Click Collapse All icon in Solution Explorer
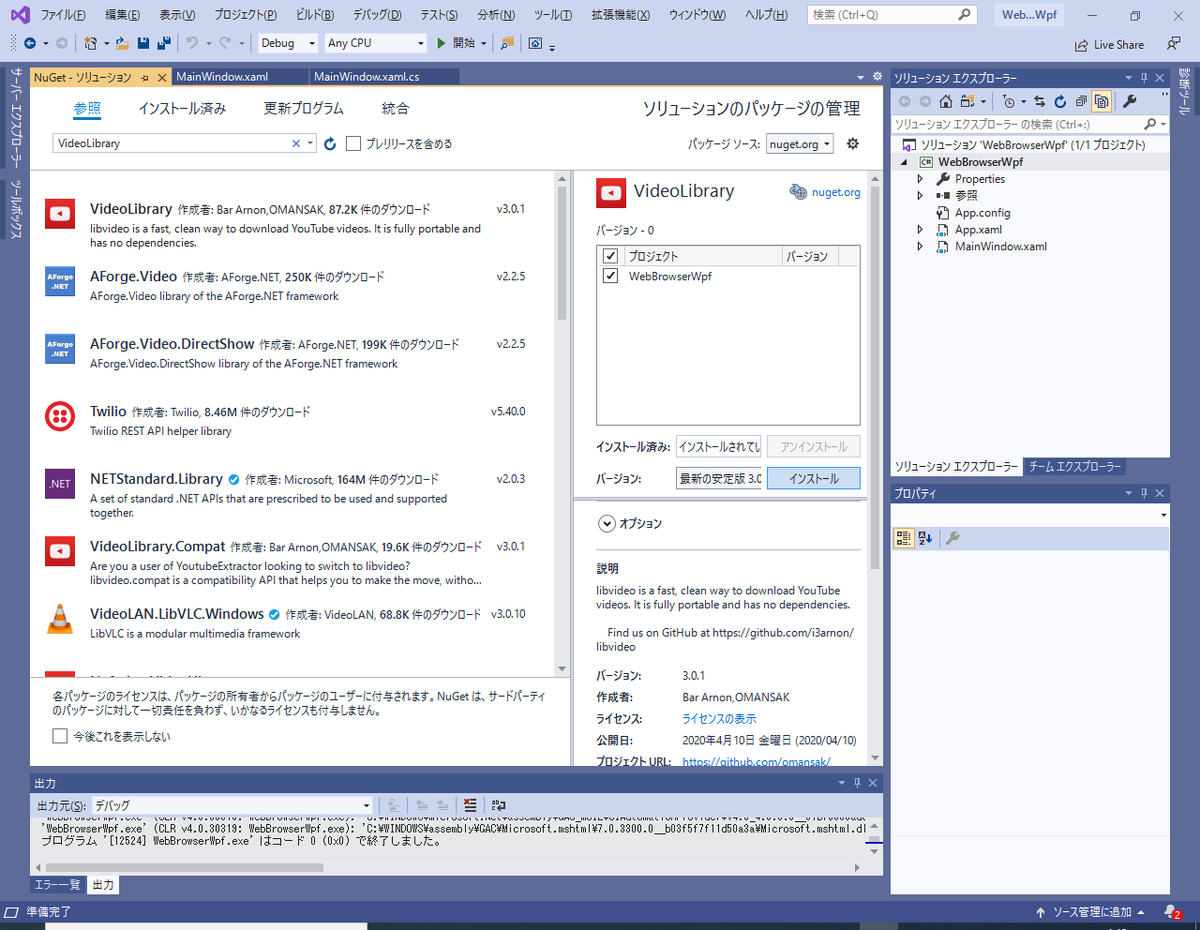 click(1081, 101)
